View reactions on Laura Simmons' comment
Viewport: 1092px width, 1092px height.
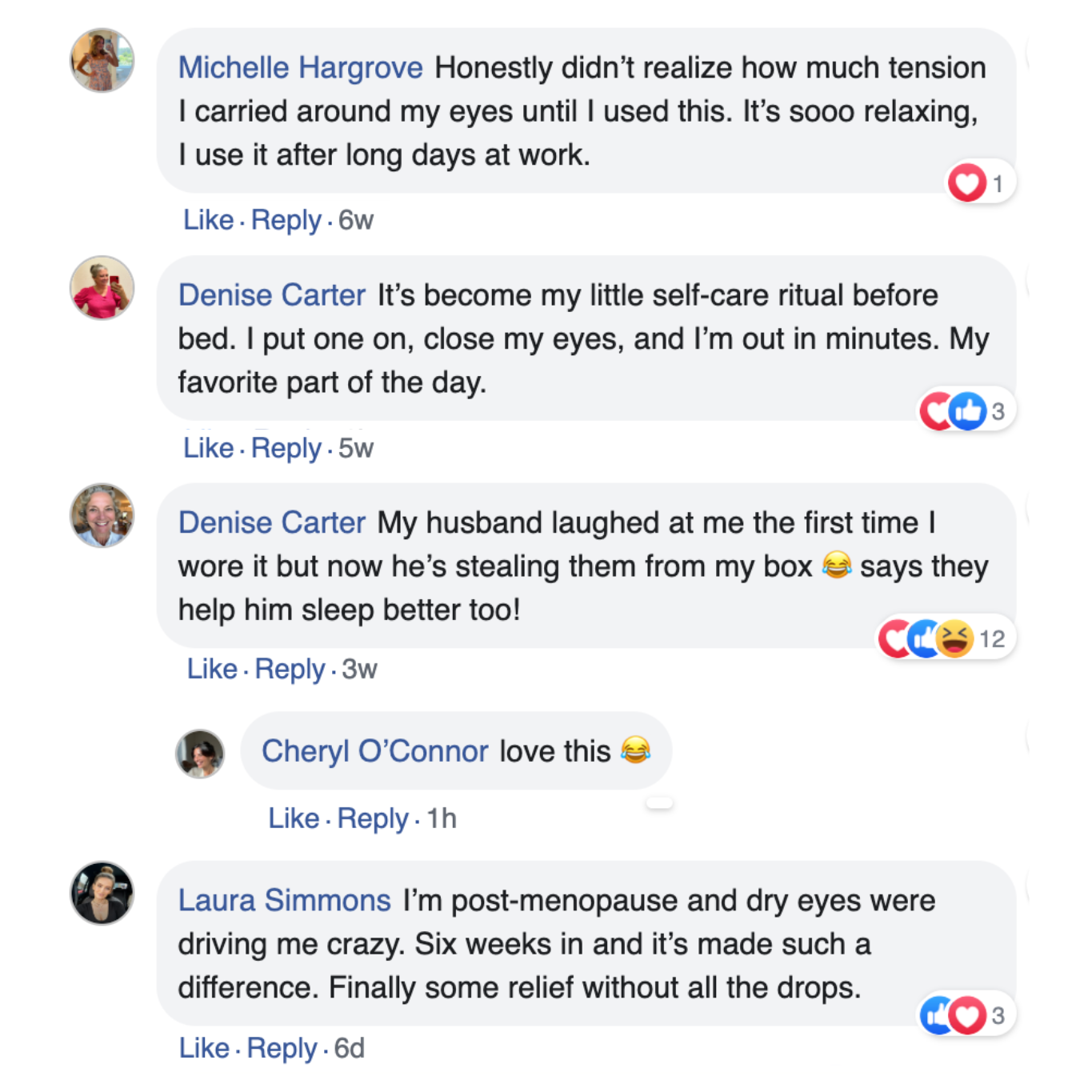966,1015
